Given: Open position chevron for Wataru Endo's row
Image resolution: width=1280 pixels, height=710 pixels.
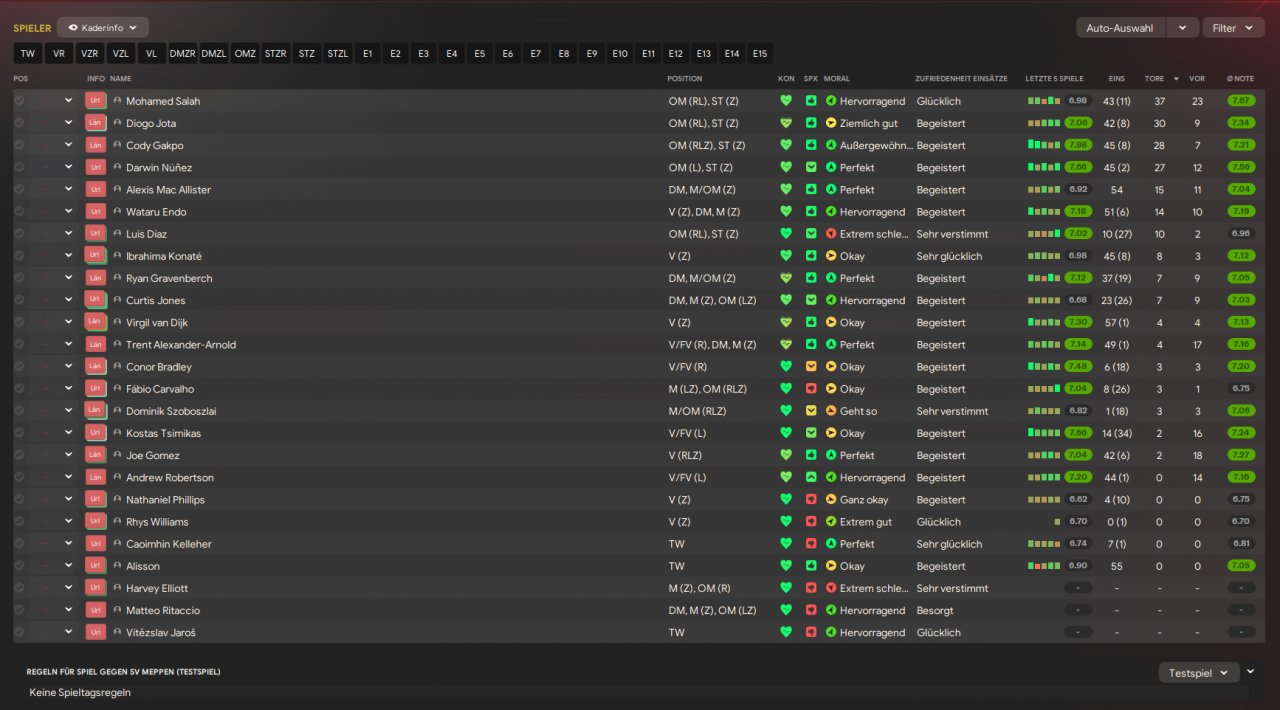Looking at the screenshot, I should click(x=69, y=212).
